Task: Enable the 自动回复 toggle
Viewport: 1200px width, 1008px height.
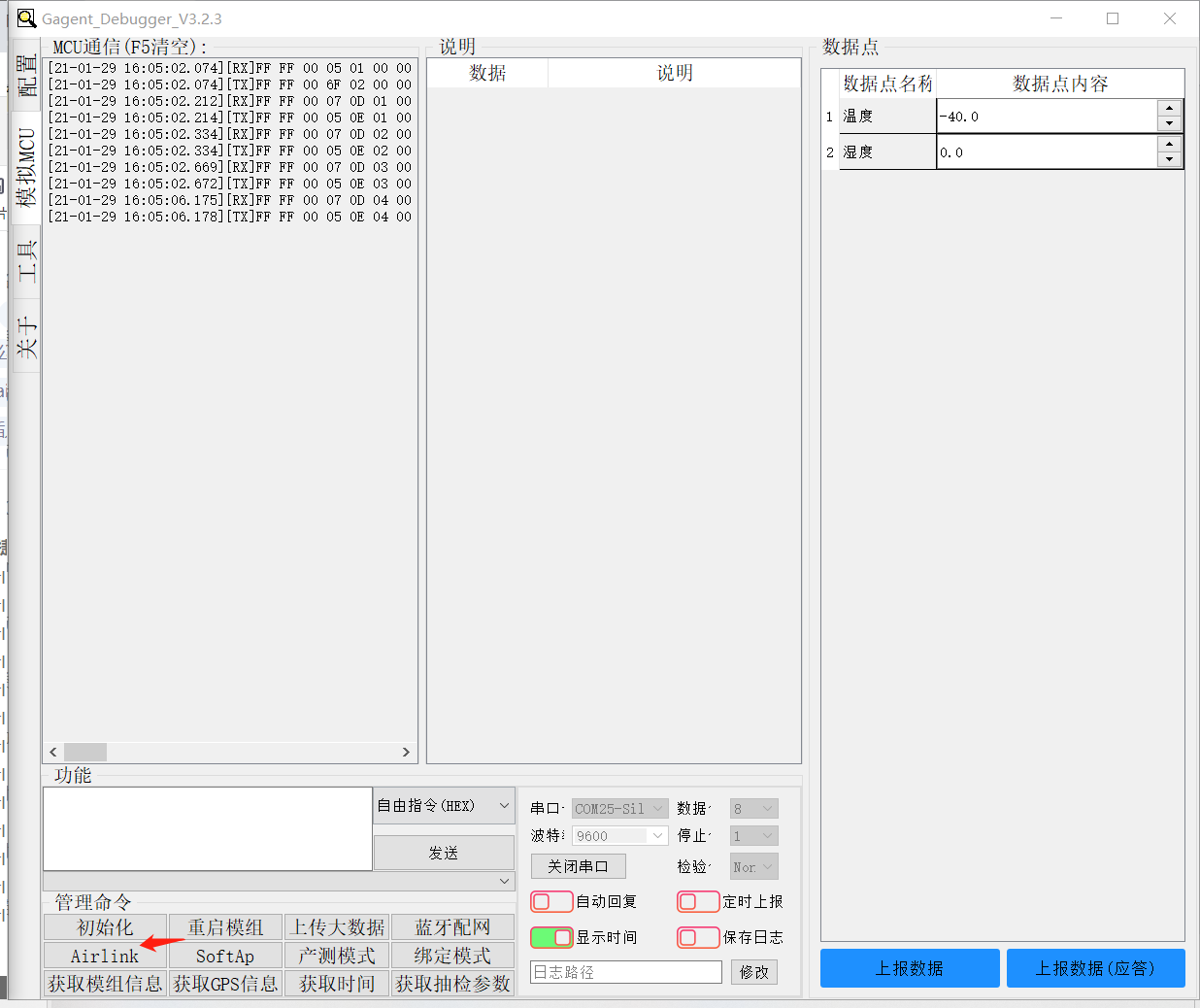Action: (x=551, y=901)
